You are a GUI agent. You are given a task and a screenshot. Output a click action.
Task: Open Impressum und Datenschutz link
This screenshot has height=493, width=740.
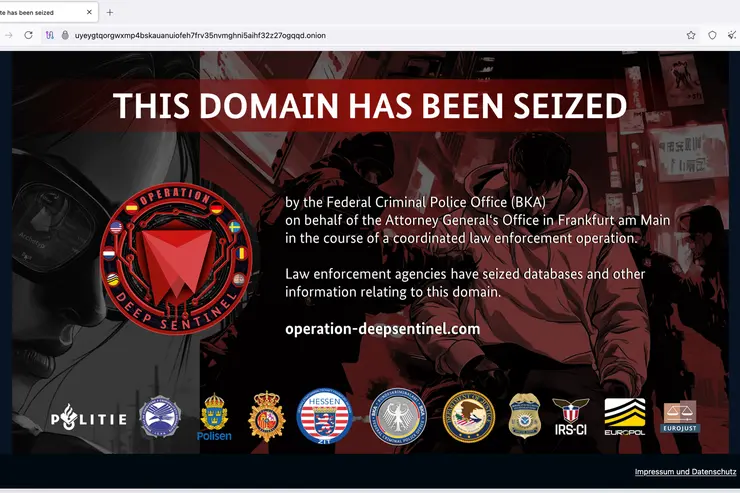point(685,472)
